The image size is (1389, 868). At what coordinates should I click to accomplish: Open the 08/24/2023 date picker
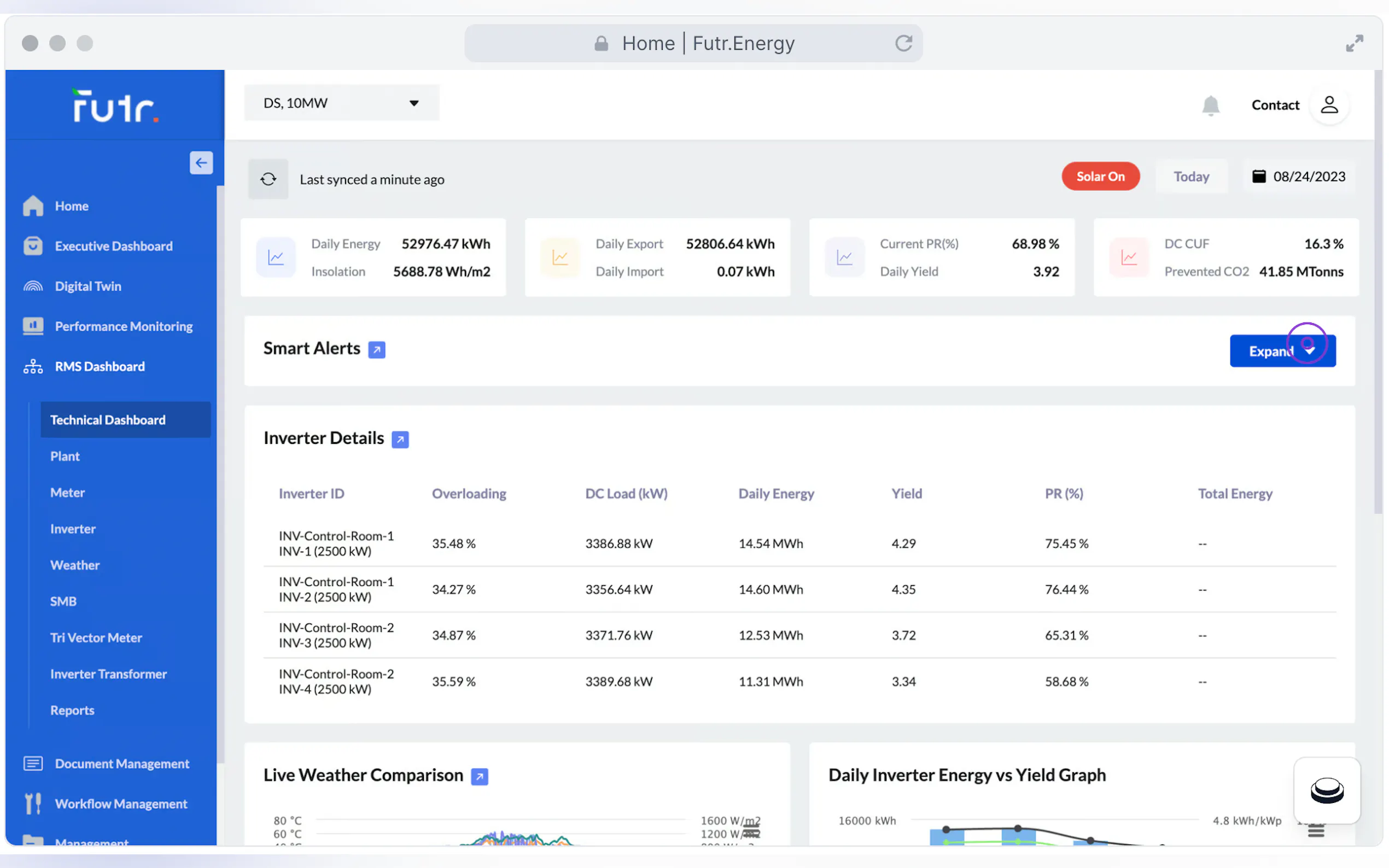[1299, 176]
